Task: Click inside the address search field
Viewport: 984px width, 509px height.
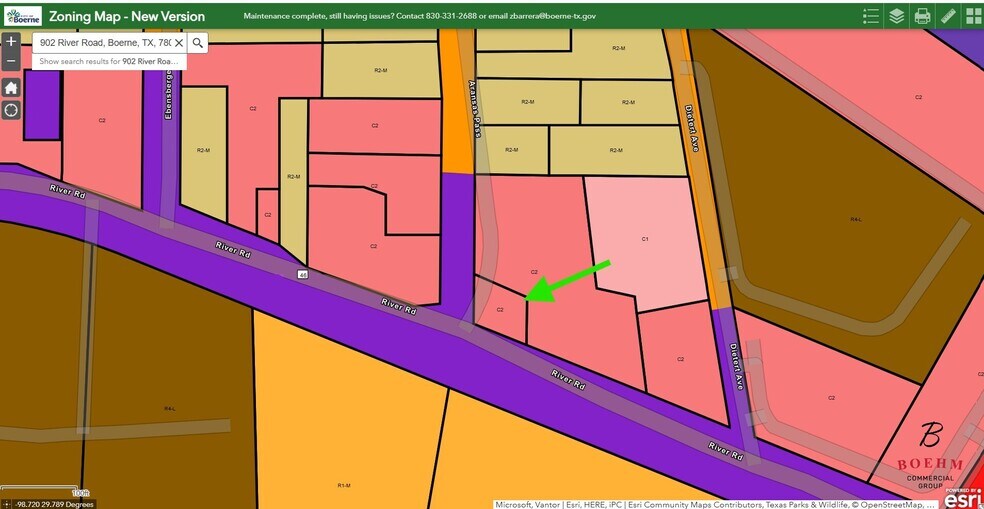Action: coord(105,43)
